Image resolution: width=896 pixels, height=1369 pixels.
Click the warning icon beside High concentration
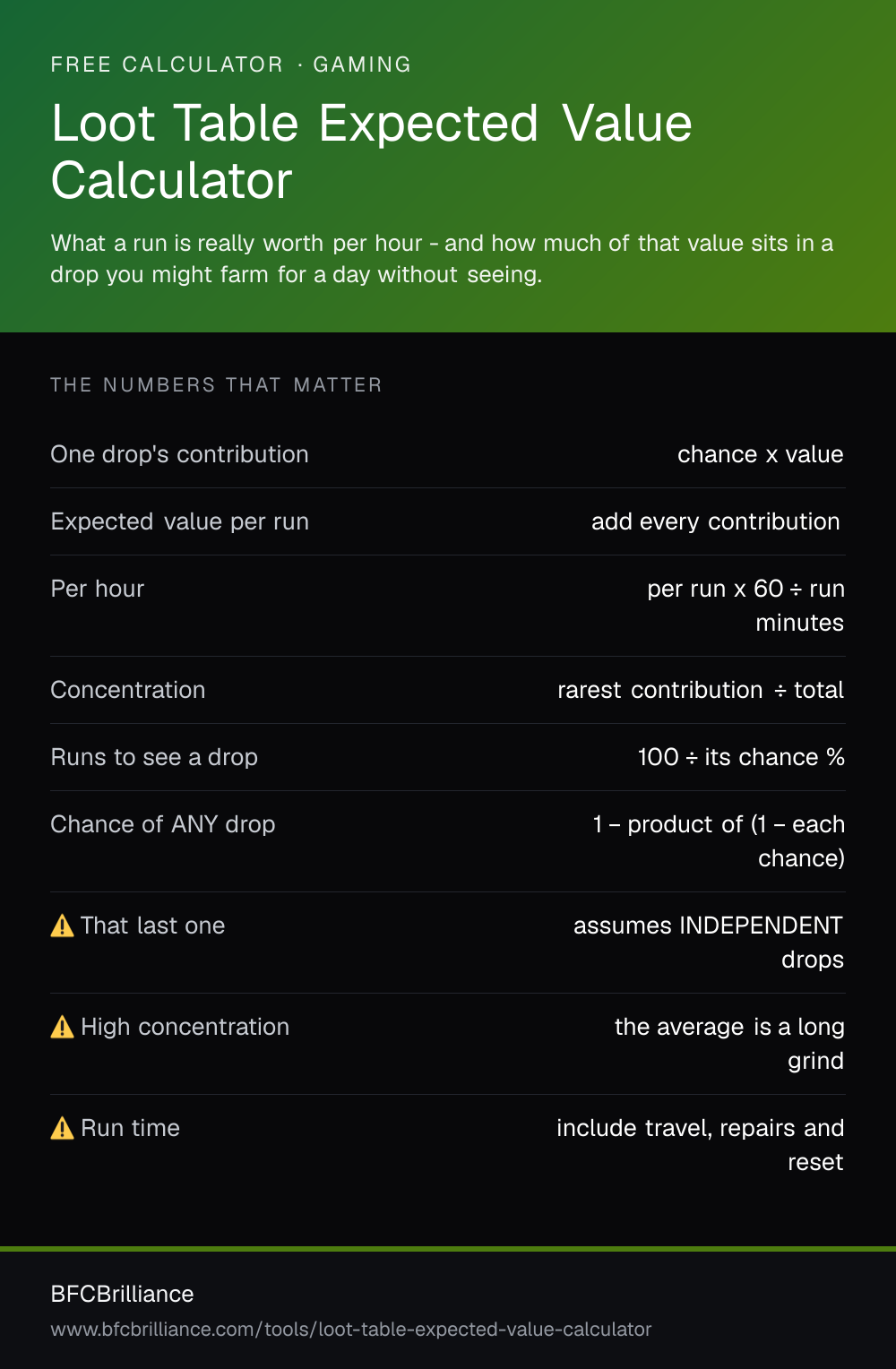point(62,1027)
